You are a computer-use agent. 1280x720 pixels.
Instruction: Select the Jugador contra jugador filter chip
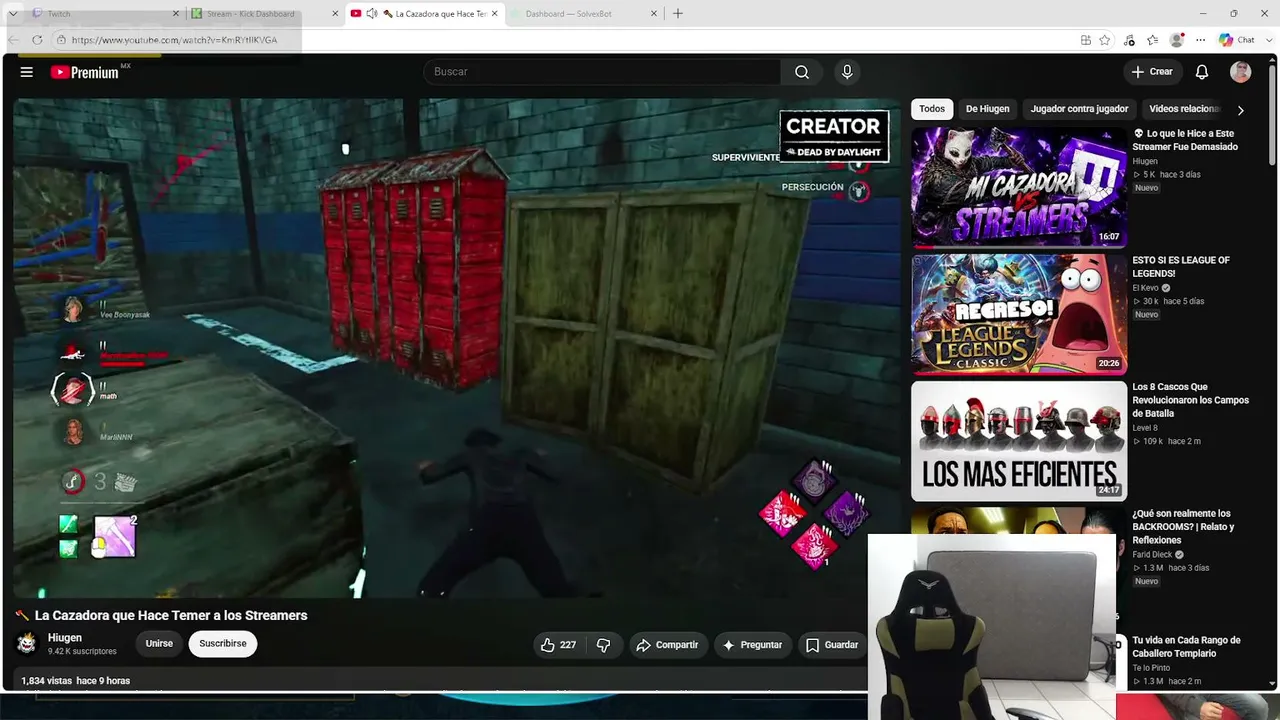1079,109
